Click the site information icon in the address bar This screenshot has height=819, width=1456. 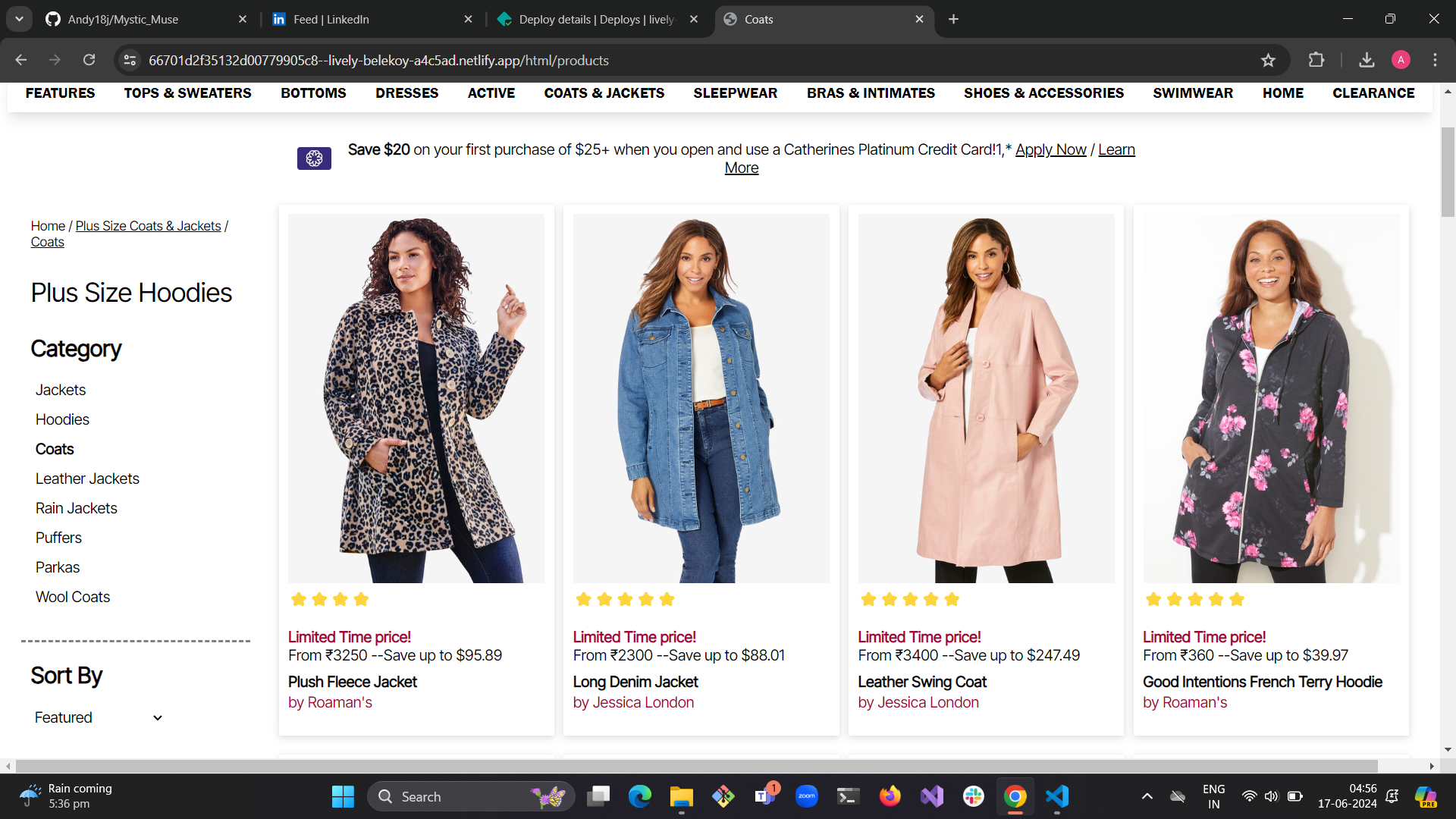130,60
